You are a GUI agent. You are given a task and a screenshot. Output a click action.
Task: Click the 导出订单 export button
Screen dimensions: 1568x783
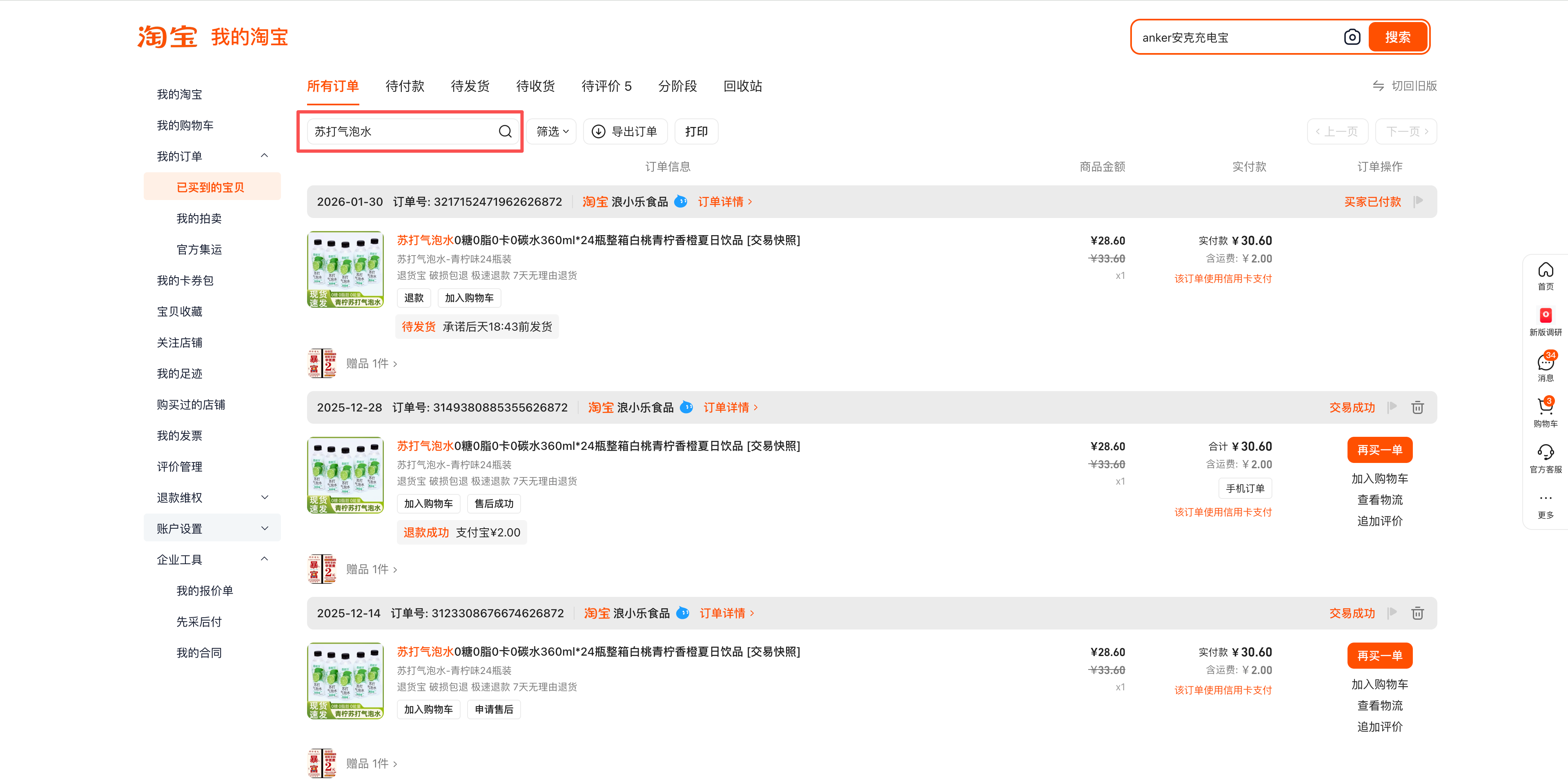(625, 131)
